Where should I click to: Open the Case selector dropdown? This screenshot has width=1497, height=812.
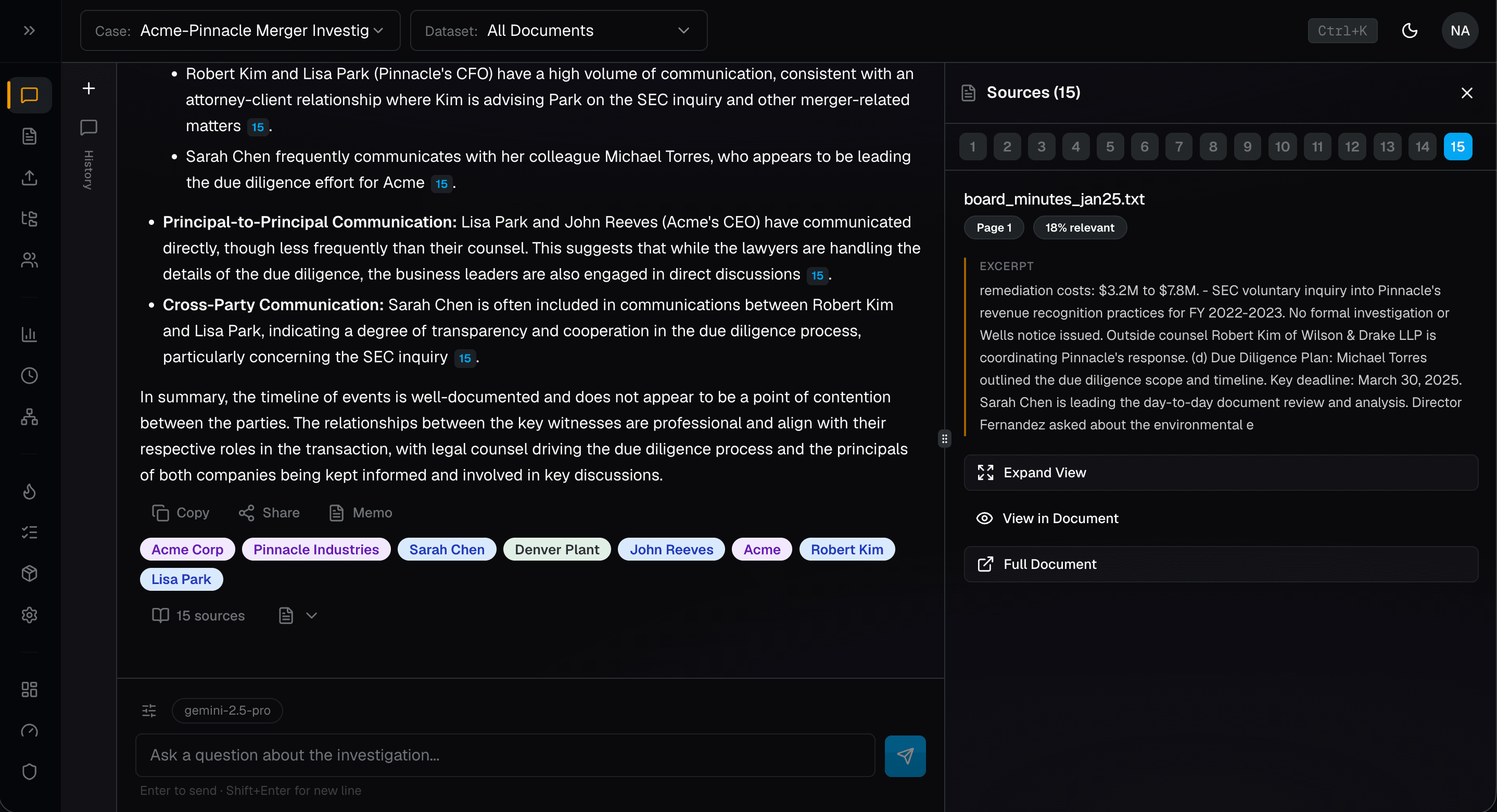[x=240, y=30]
